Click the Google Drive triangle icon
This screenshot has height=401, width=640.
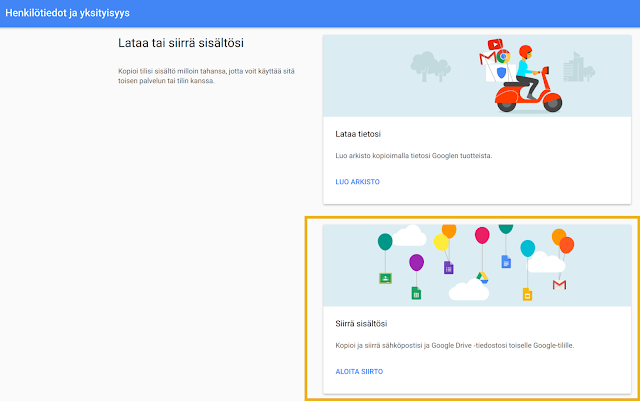point(481,277)
